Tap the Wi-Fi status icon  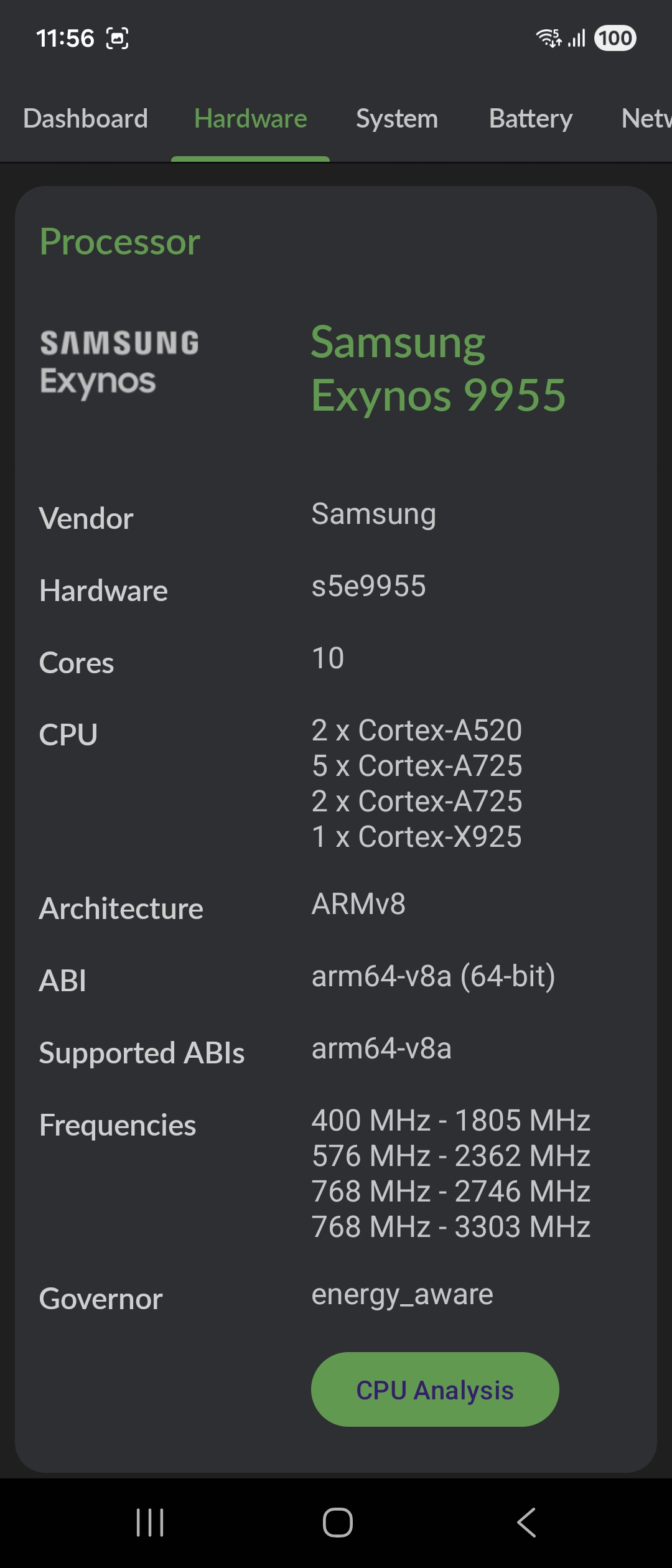[x=548, y=38]
